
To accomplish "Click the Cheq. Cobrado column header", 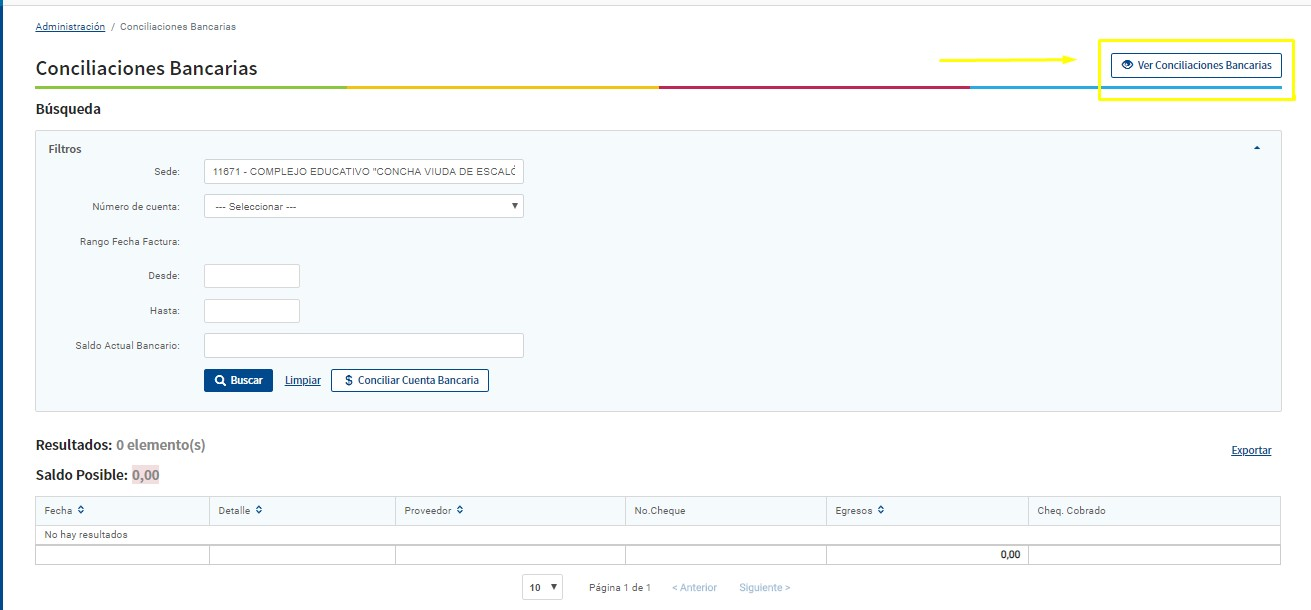I will coord(1071,510).
